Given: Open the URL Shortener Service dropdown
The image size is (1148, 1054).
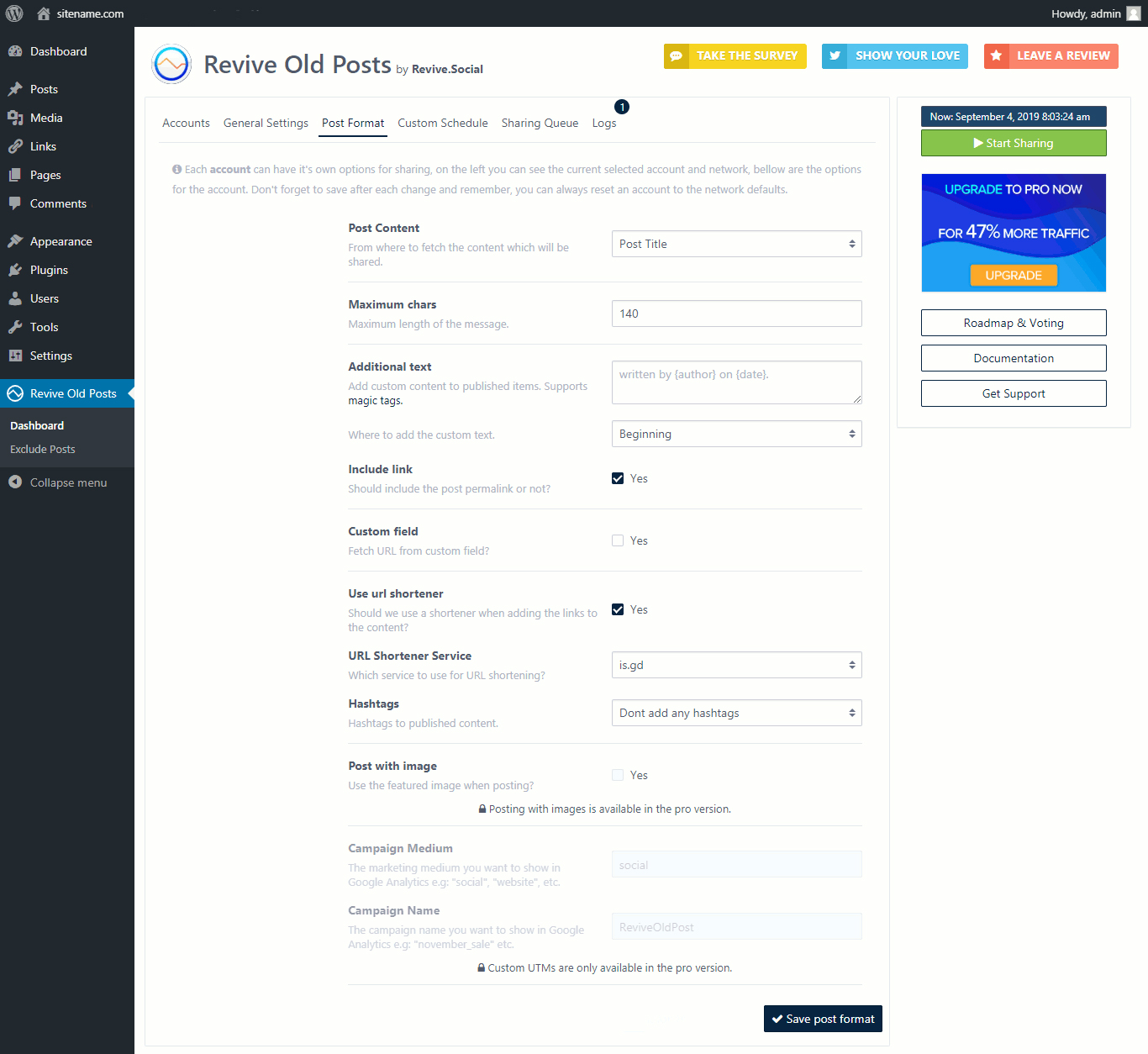Looking at the screenshot, I should [x=737, y=665].
